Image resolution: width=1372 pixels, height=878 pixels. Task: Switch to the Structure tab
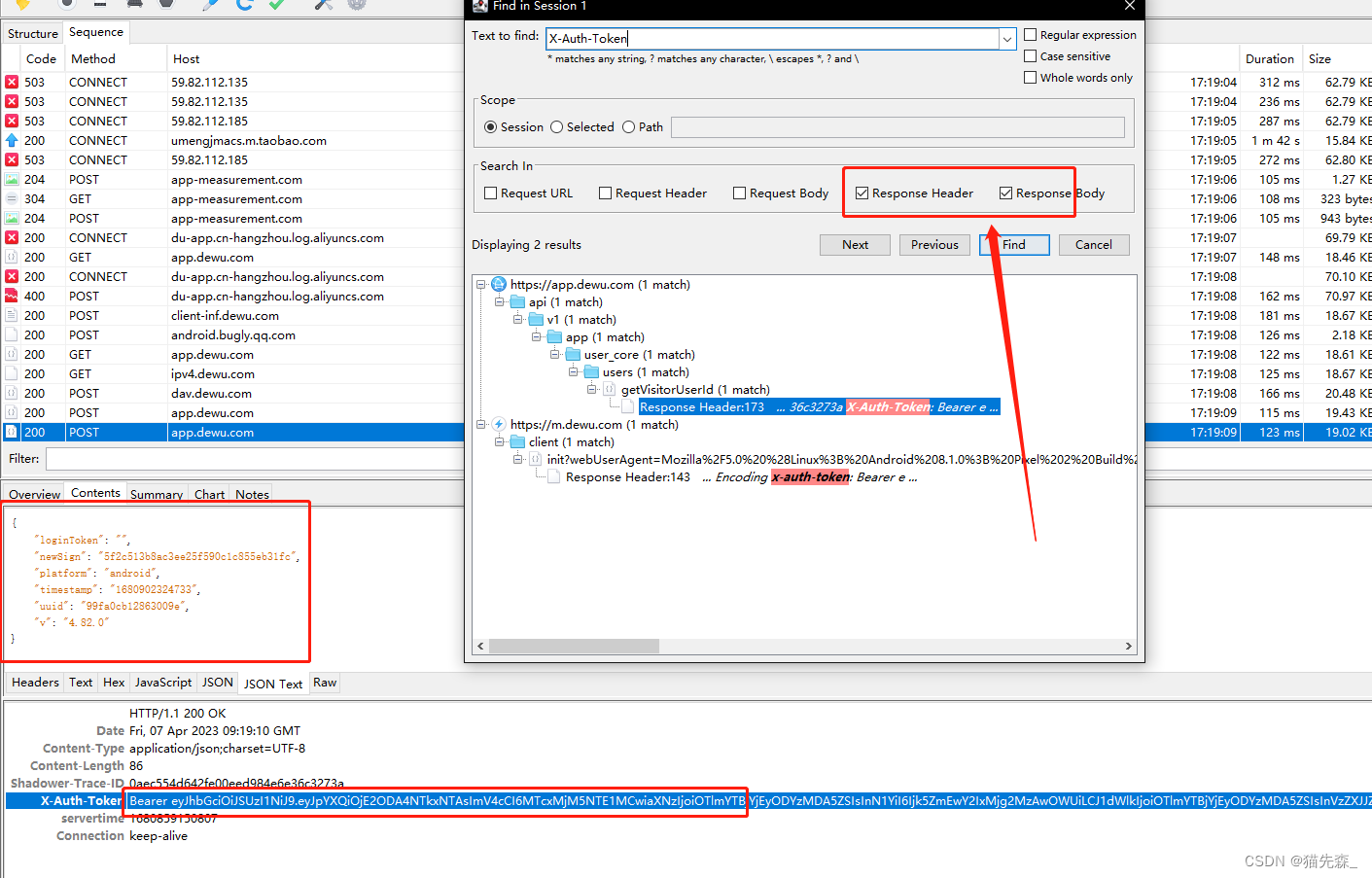point(32,32)
